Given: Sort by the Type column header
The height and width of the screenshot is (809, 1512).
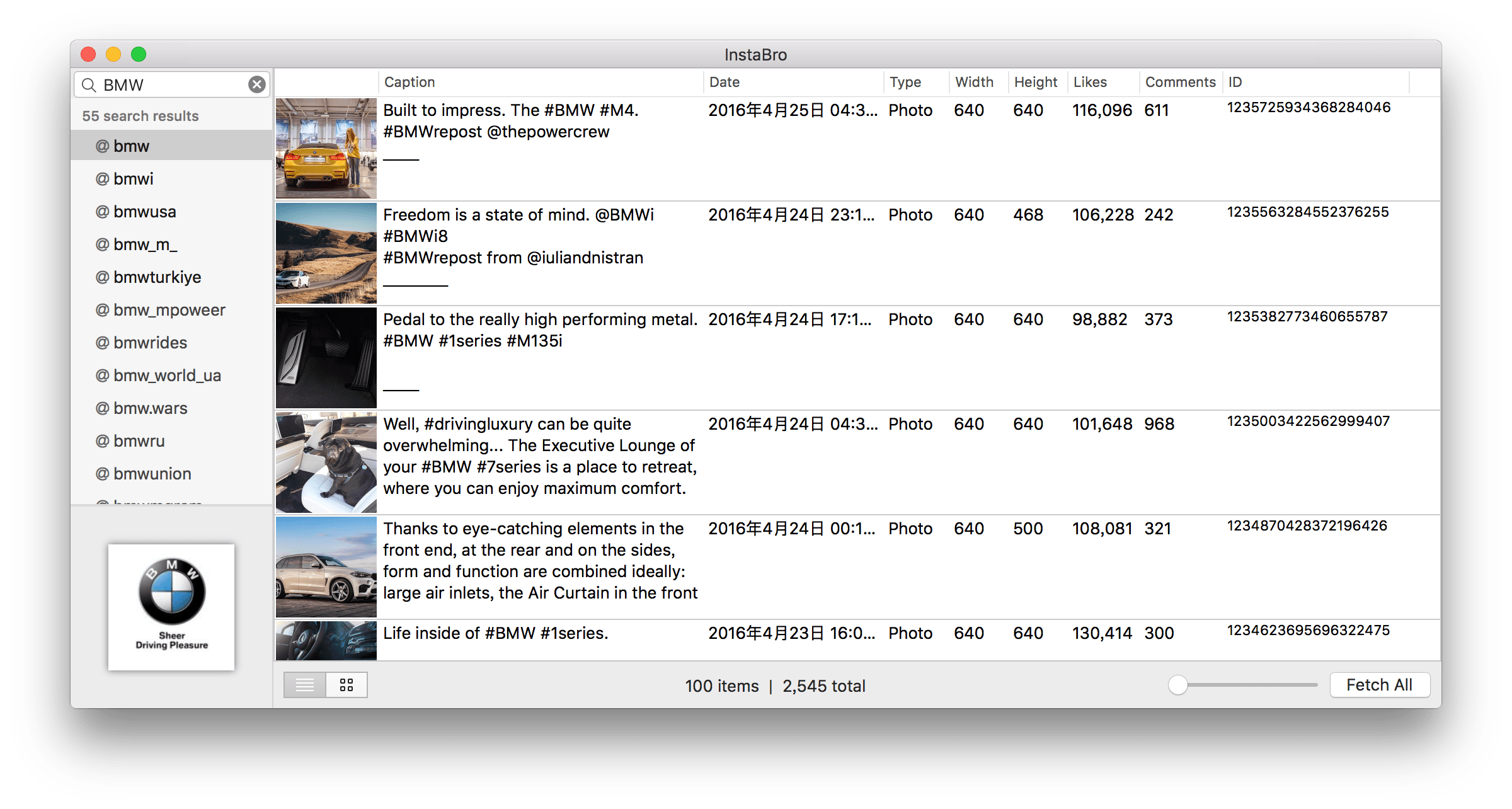Looking at the screenshot, I should (x=917, y=82).
